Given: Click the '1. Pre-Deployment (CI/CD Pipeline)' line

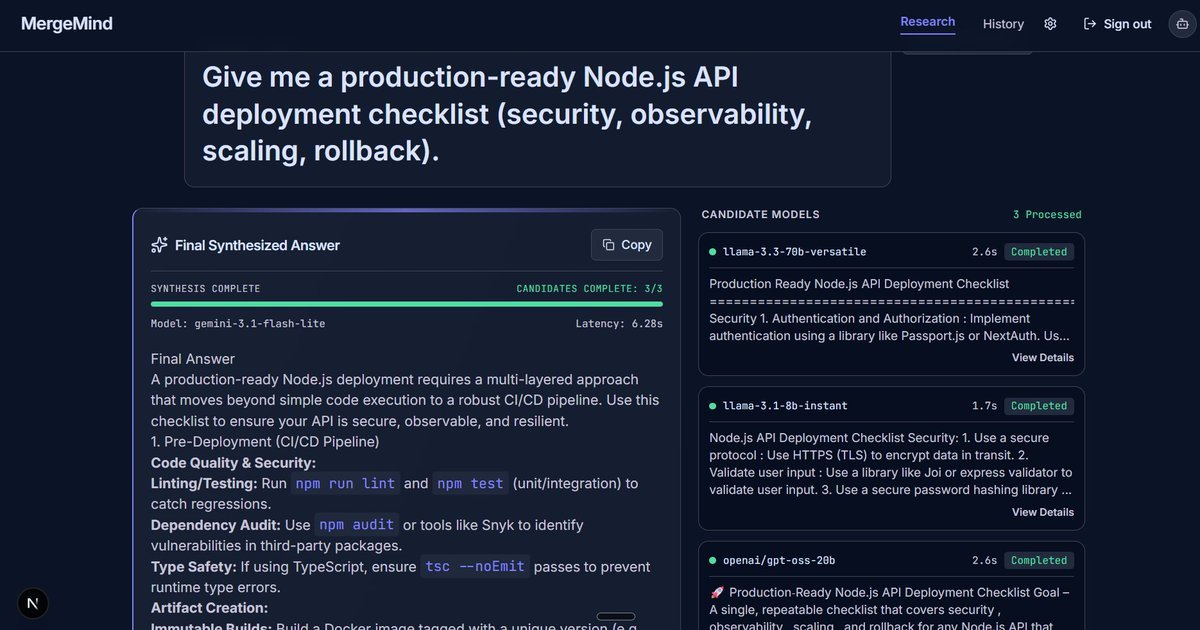Looking at the screenshot, I should [x=265, y=441].
